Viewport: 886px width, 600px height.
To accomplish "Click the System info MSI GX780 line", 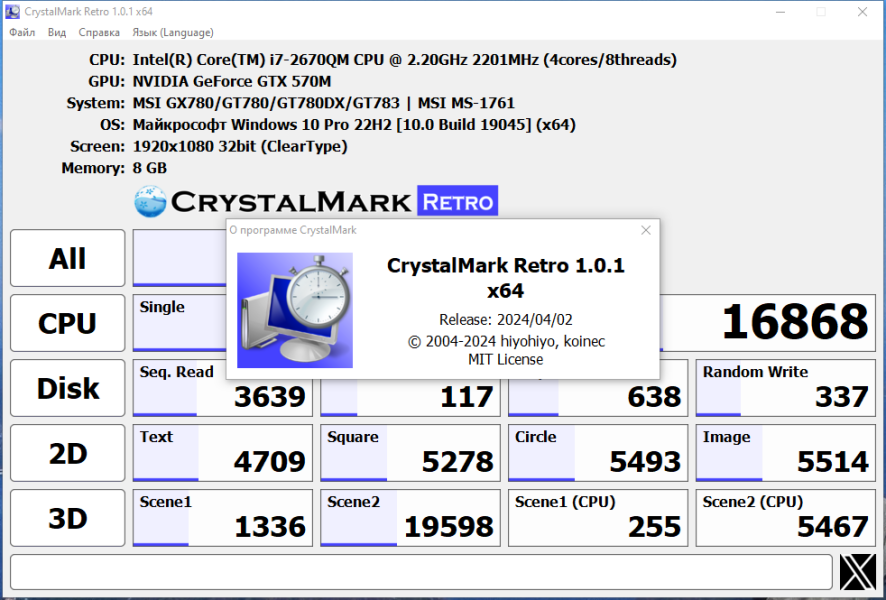I will click(x=323, y=103).
